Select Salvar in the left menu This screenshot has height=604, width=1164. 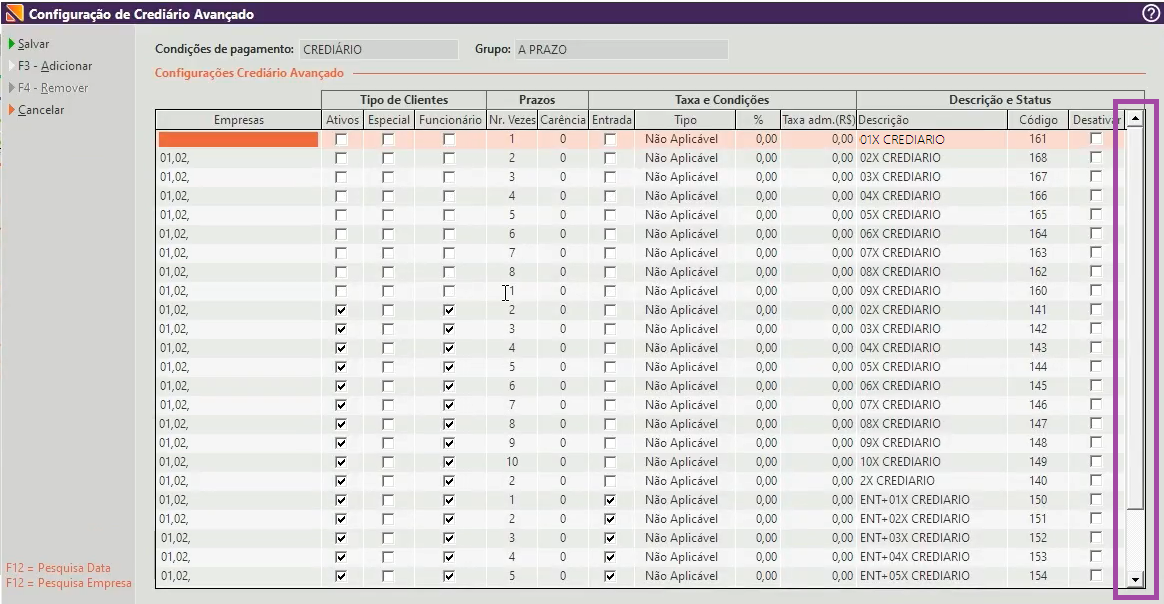coord(33,44)
